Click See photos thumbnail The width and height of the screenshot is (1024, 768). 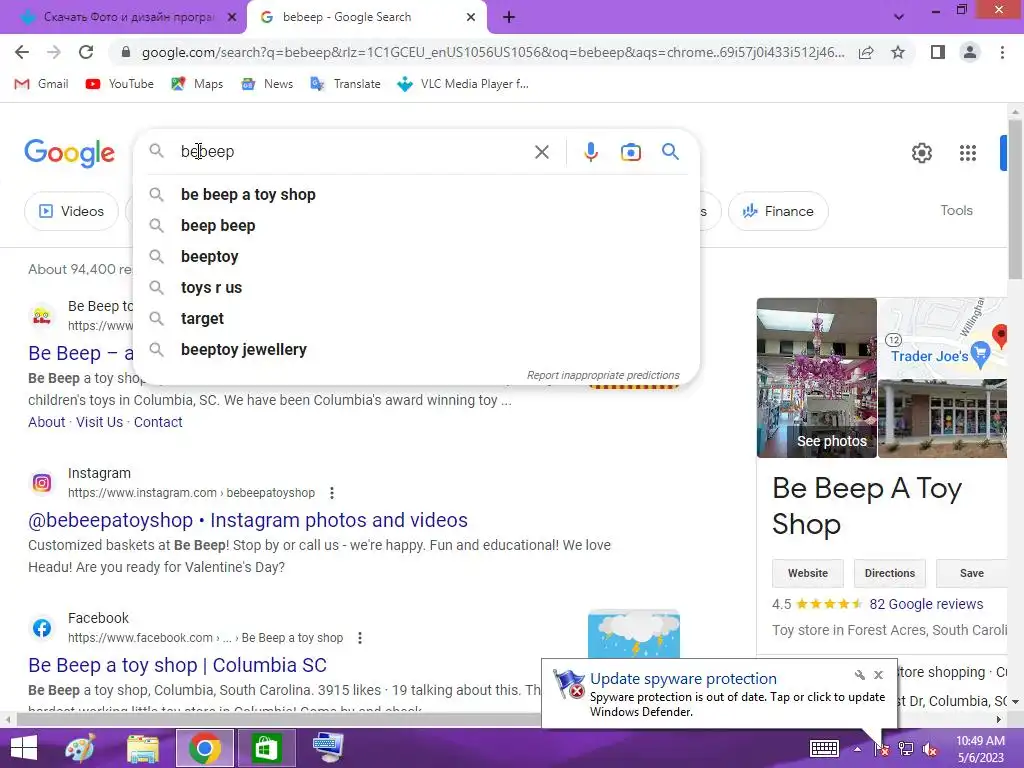tap(816, 378)
